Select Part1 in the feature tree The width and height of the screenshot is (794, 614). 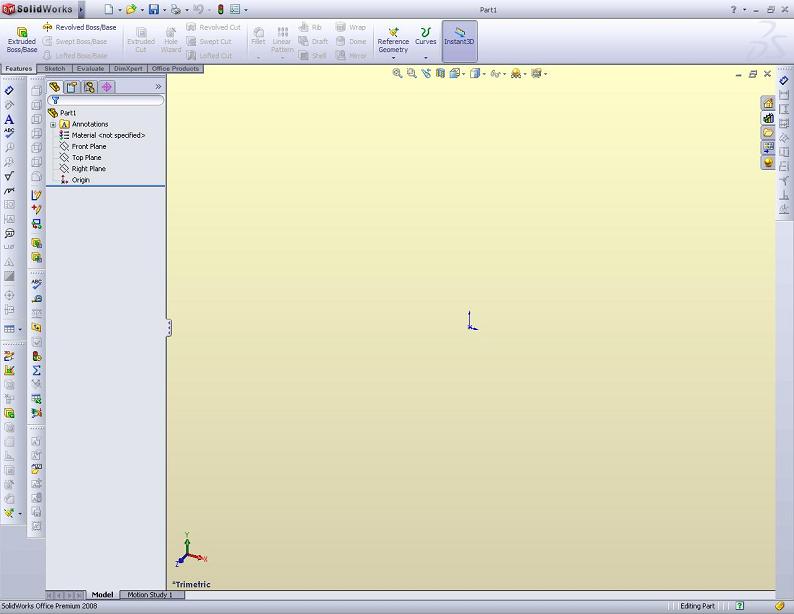[x=62, y=113]
